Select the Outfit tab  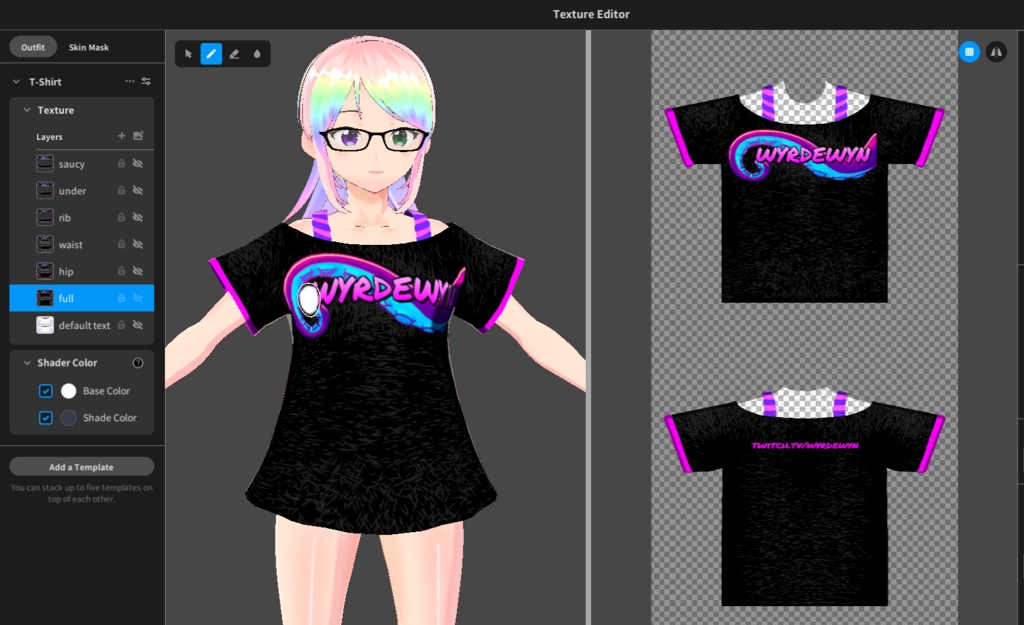pos(32,46)
